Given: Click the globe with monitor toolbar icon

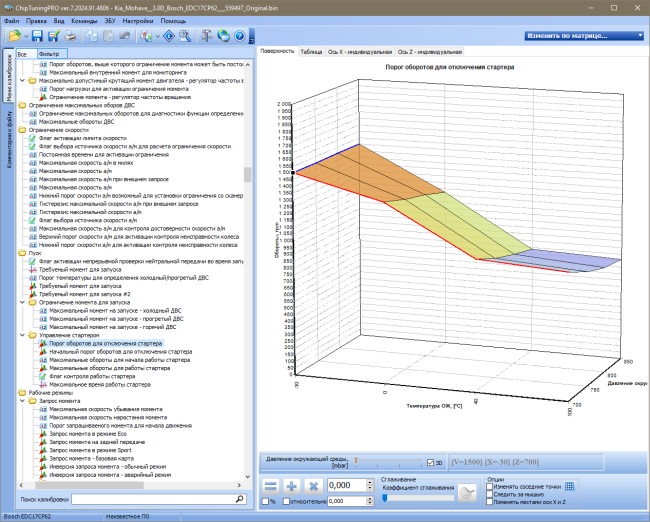Looking at the screenshot, I should pyautogui.click(x=223, y=36).
